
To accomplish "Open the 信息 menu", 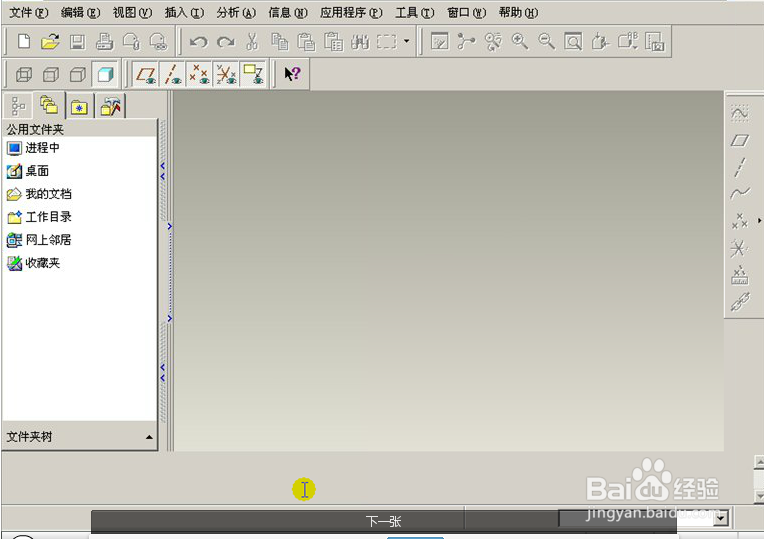I will click(287, 13).
